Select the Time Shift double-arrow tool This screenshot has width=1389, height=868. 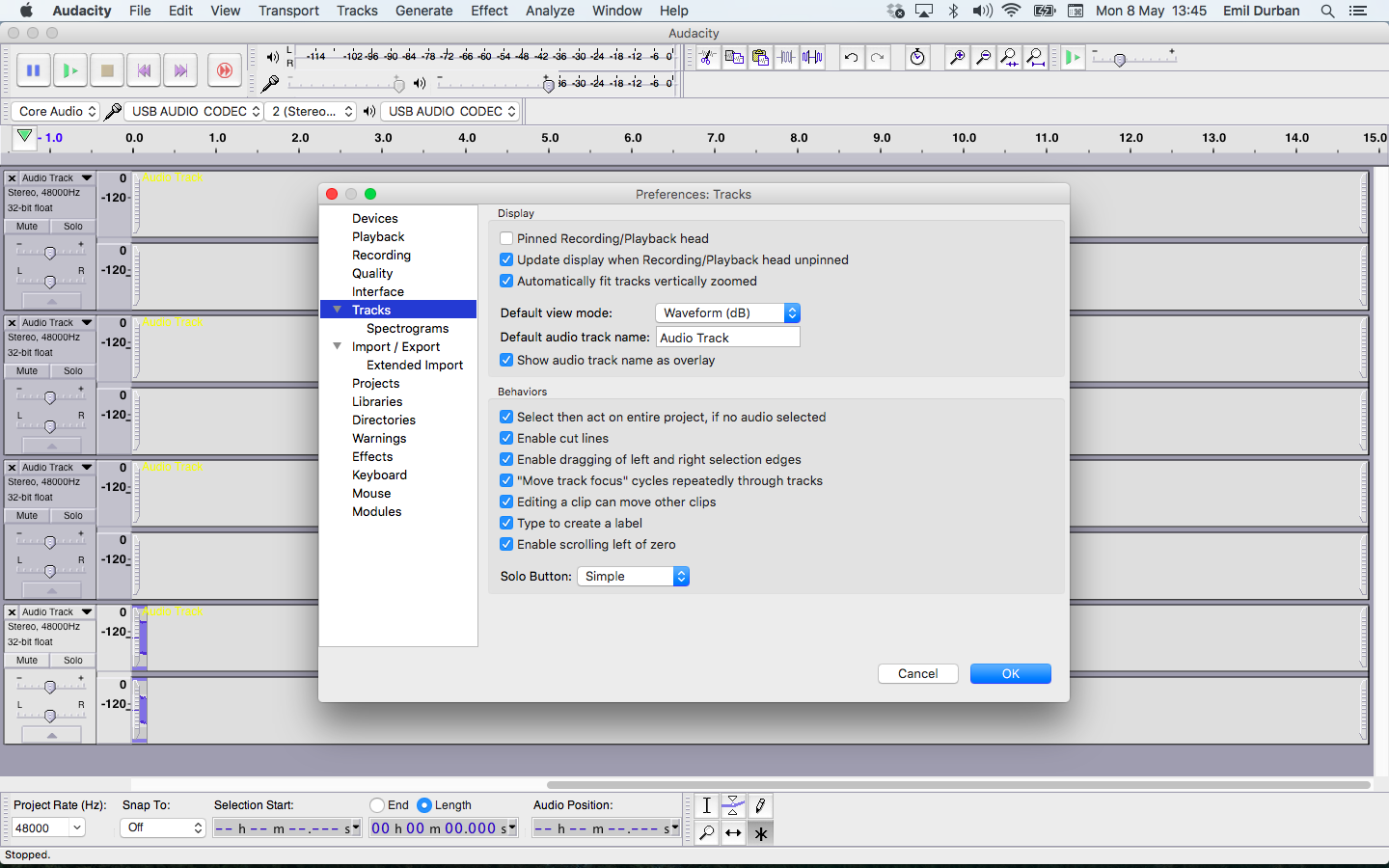[733, 832]
